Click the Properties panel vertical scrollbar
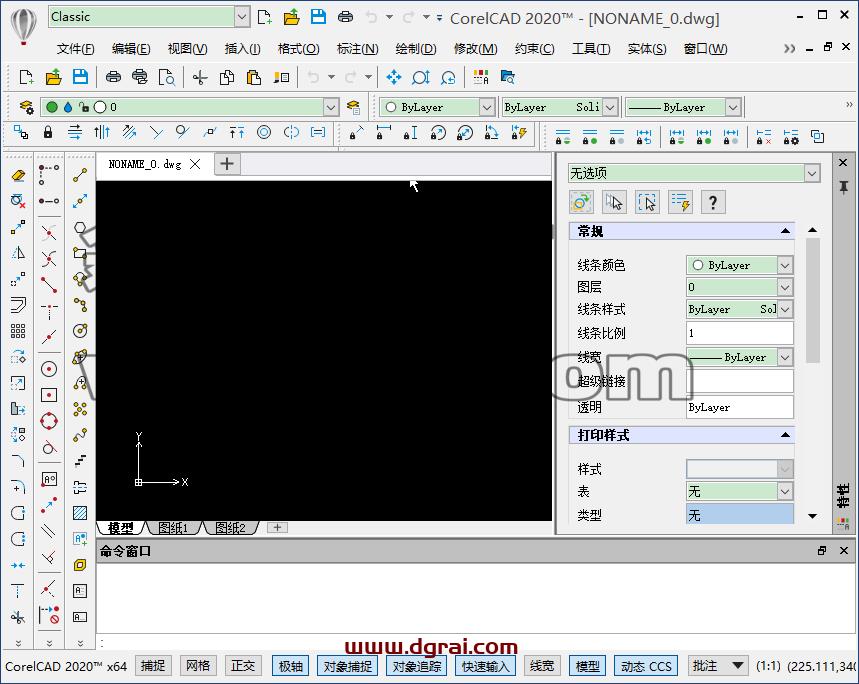 point(813,300)
